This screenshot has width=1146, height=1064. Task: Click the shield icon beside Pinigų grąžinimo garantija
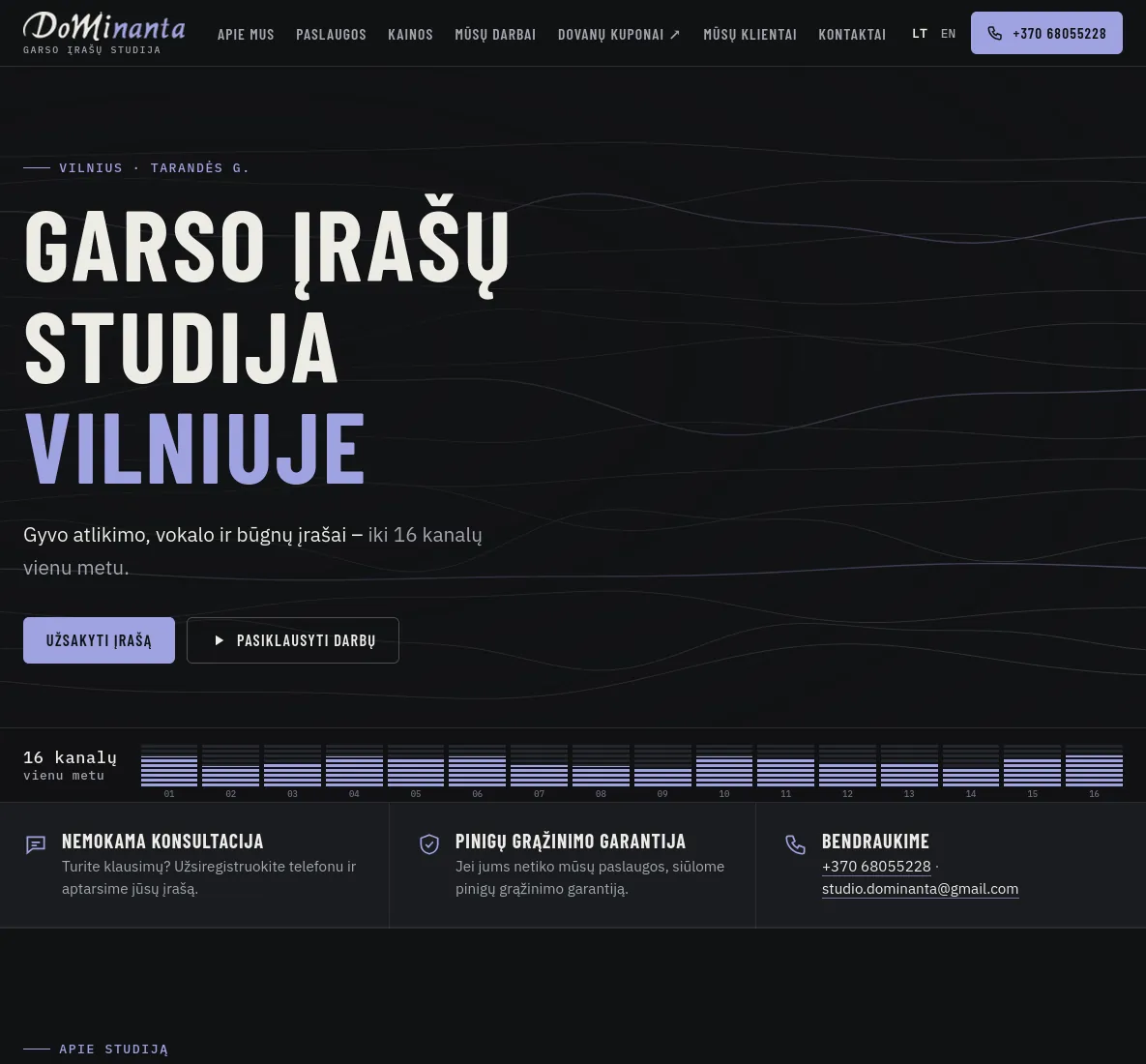(x=429, y=844)
